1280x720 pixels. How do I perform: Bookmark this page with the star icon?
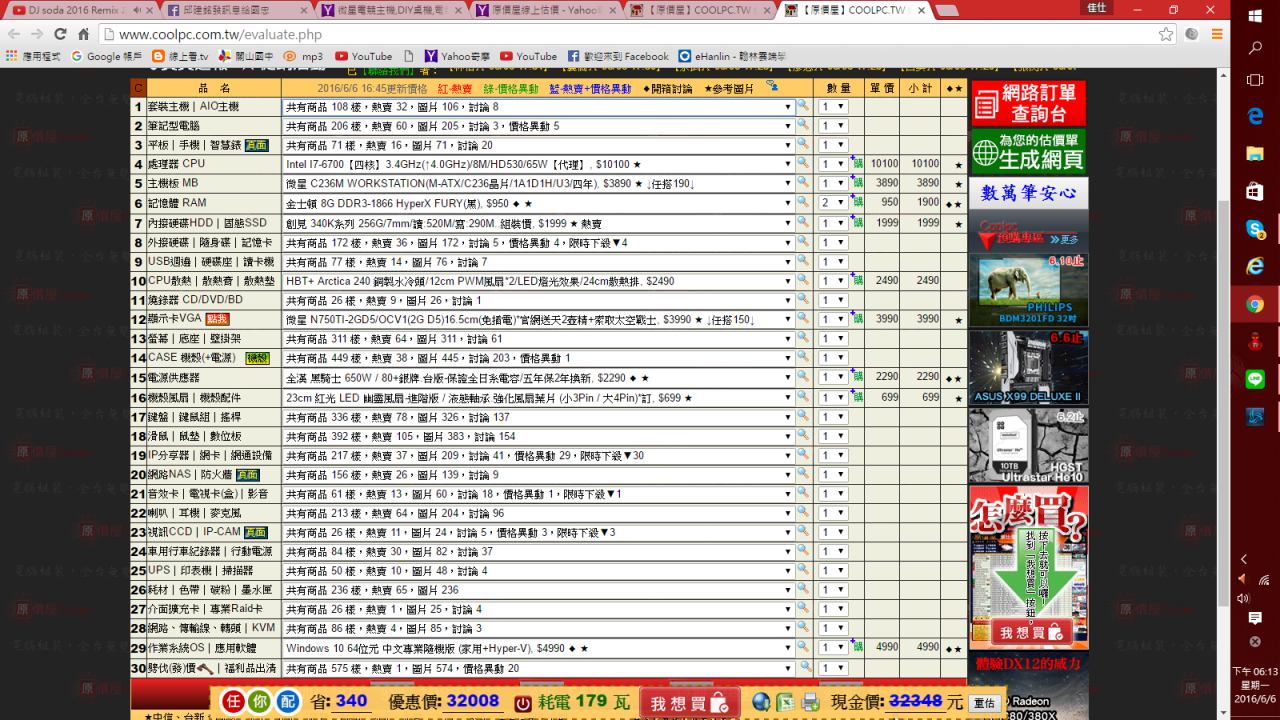coord(1166,34)
